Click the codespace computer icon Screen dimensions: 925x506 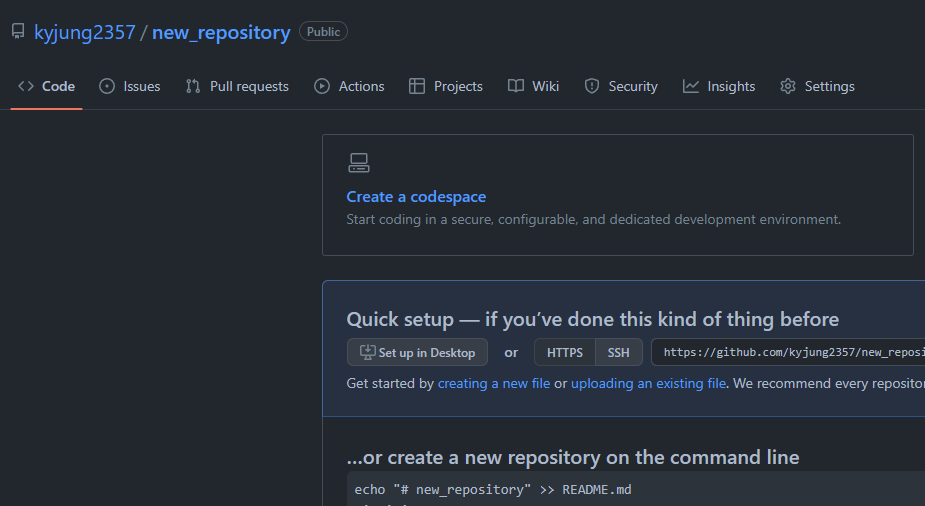(359, 163)
